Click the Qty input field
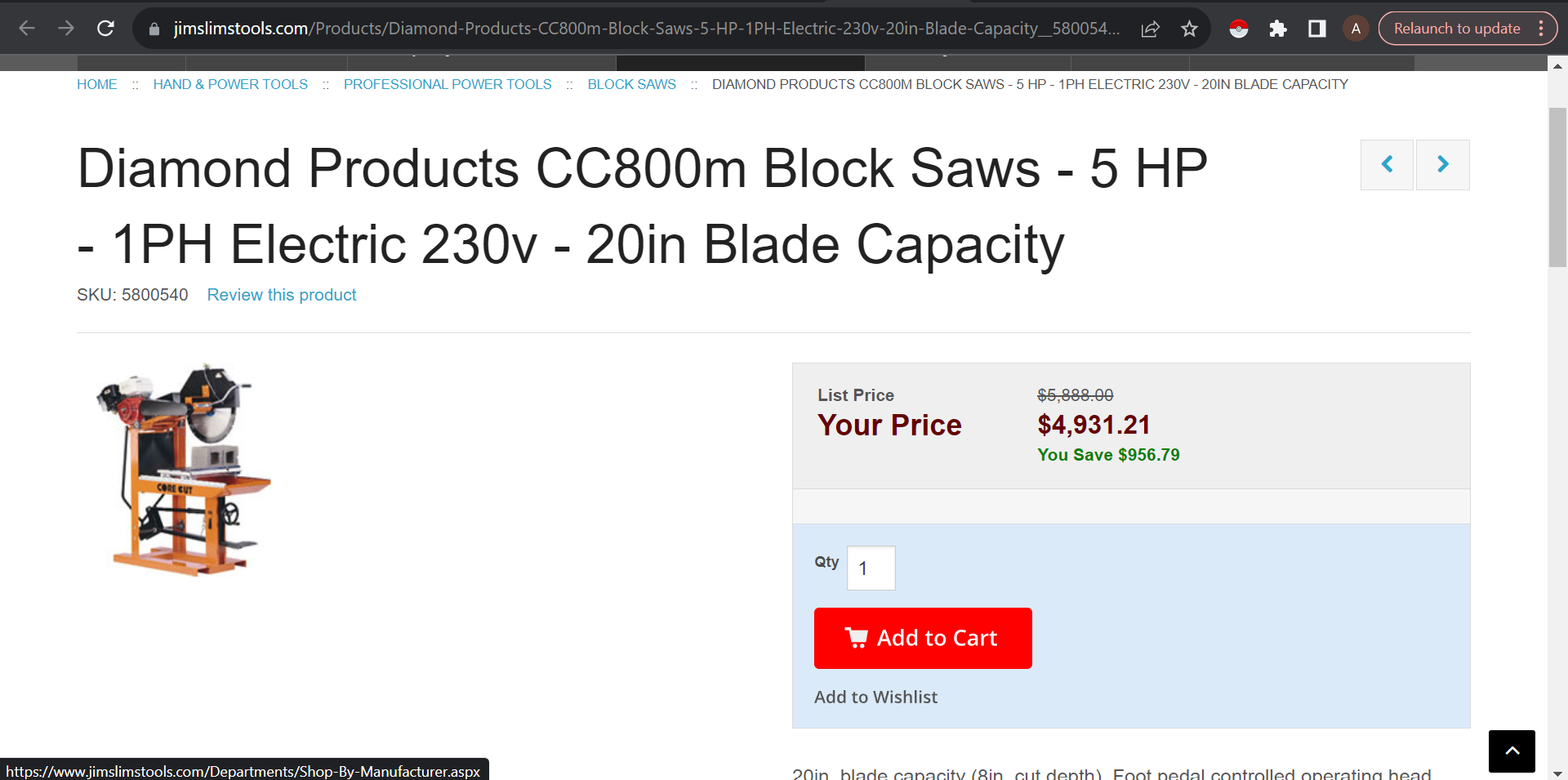This screenshot has height=780, width=1568. [871, 568]
